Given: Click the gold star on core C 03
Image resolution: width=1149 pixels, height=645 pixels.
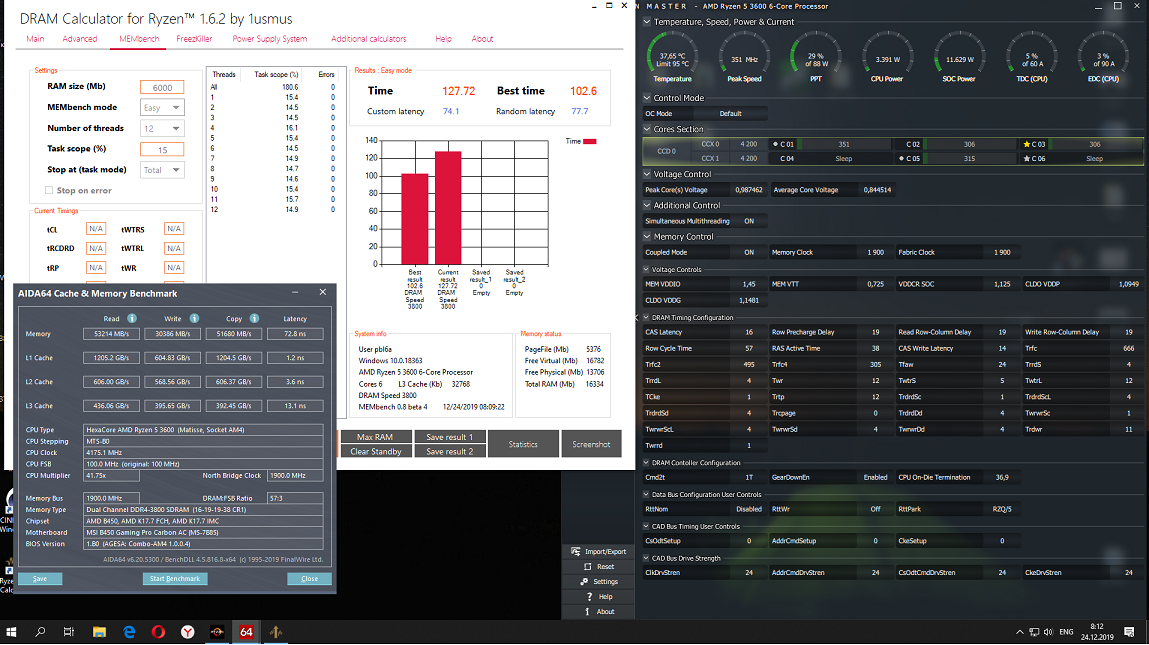Looking at the screenshot, I should click(x=1027, y=144).
